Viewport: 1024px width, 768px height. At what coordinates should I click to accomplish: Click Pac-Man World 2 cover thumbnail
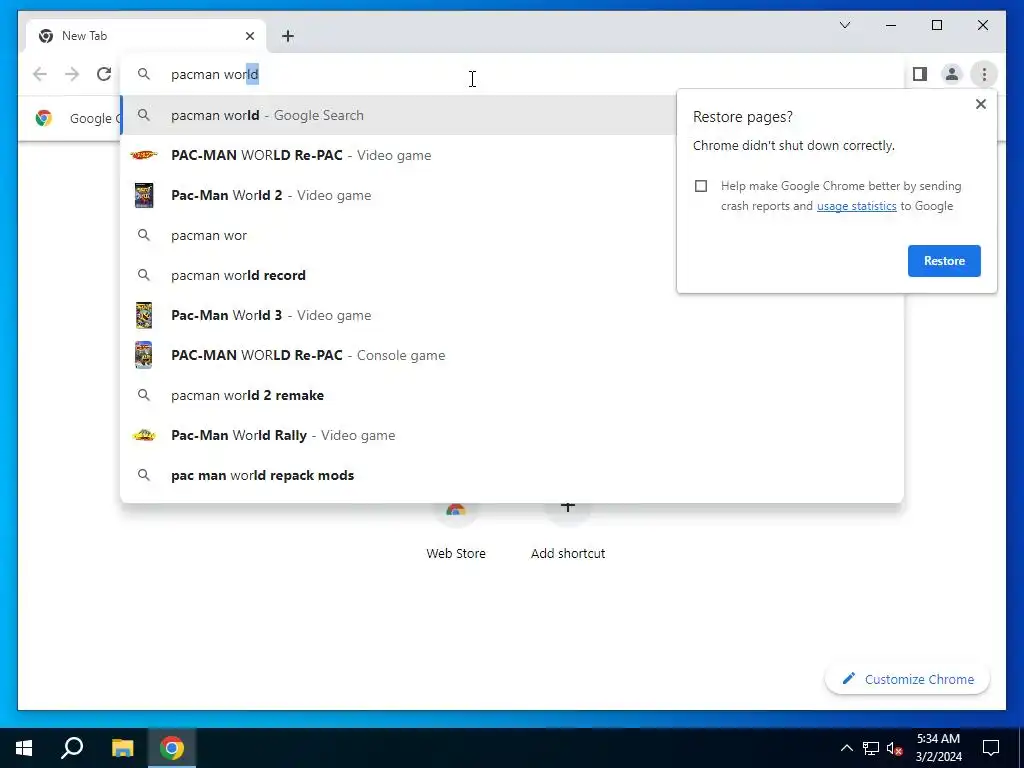coord(144,195)
